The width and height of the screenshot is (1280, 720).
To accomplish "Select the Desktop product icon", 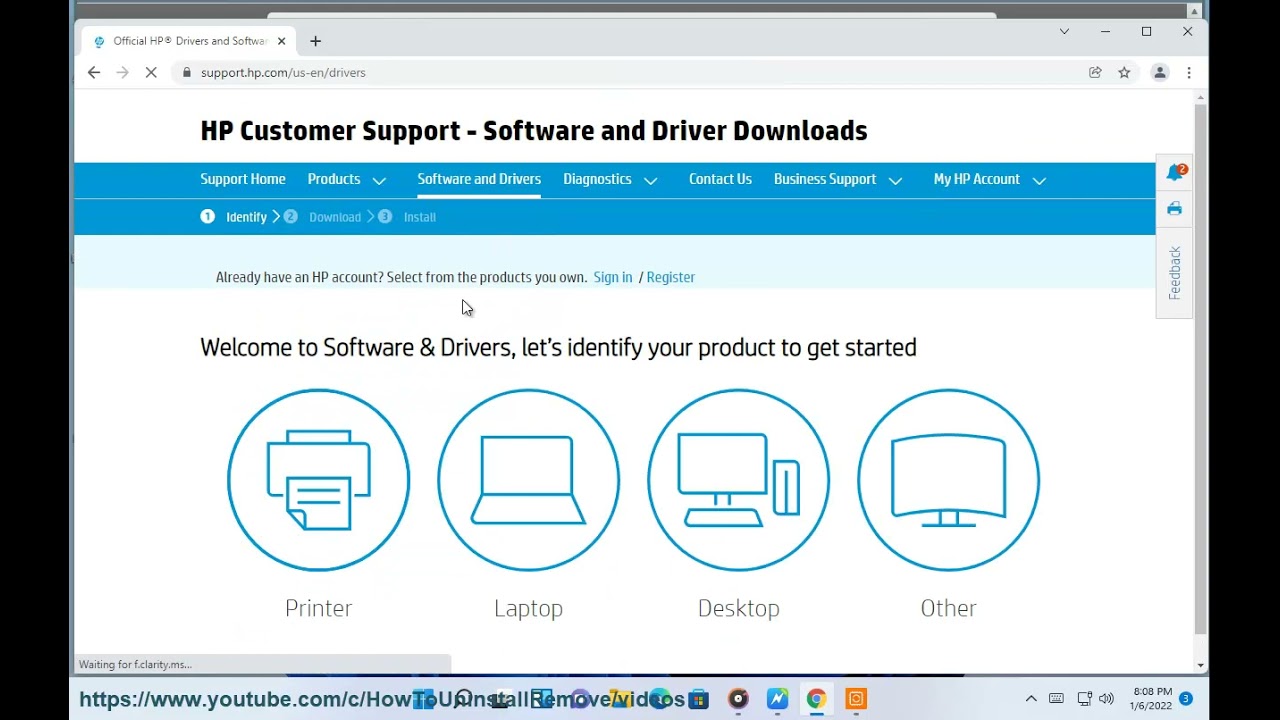I will 738,480.
